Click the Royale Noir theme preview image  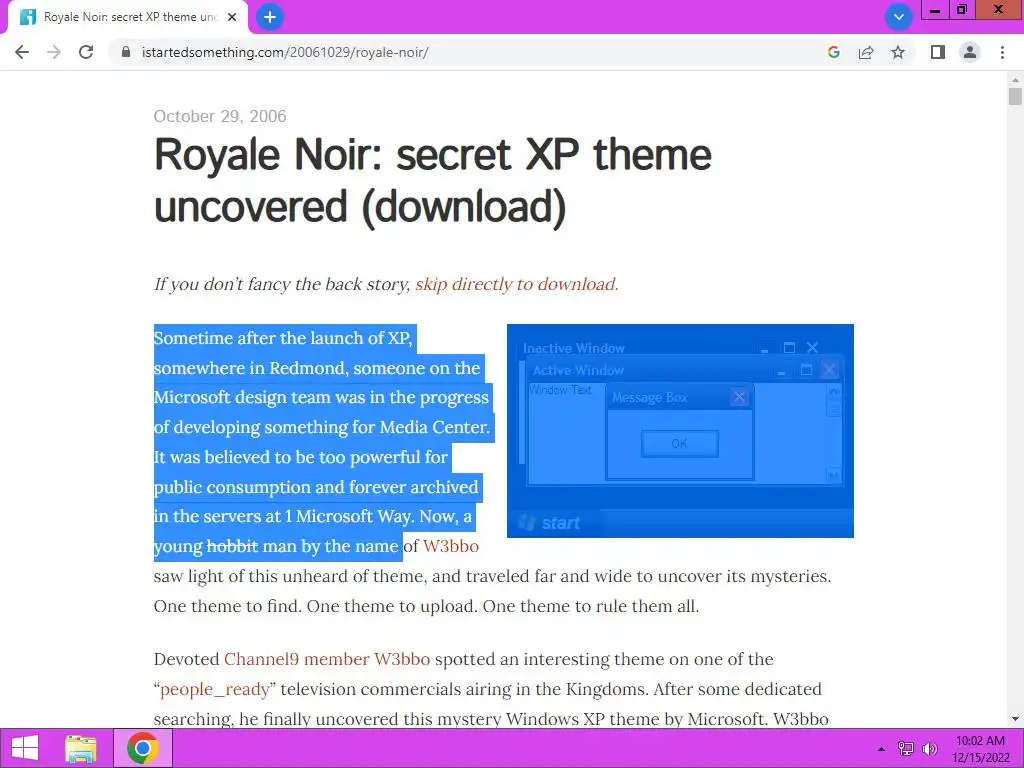tap(680, 431)
